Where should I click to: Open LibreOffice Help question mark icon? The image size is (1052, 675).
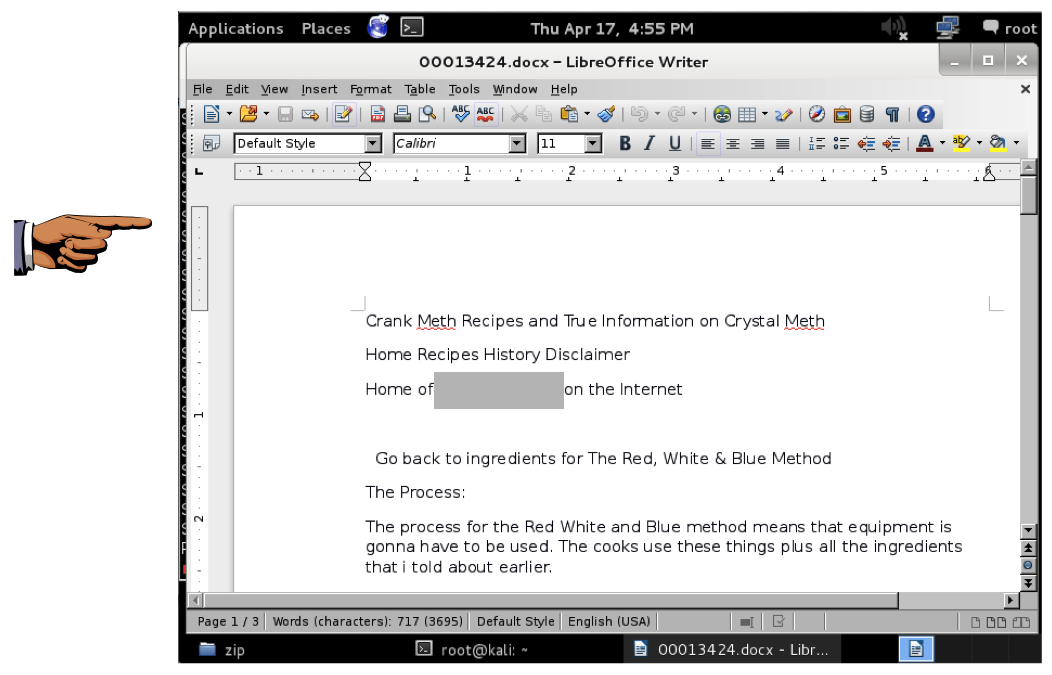926,114
